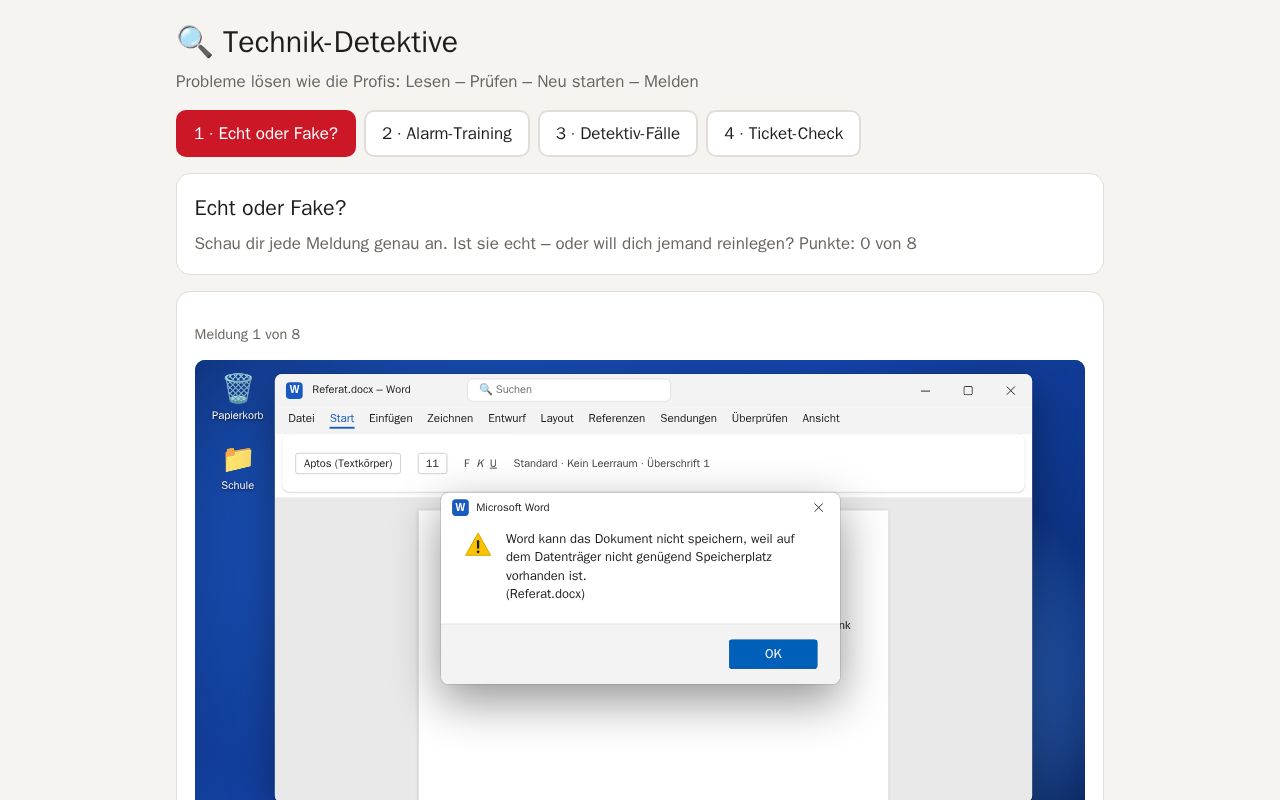Maximize the Referat.docx Word window

(968, 391)
